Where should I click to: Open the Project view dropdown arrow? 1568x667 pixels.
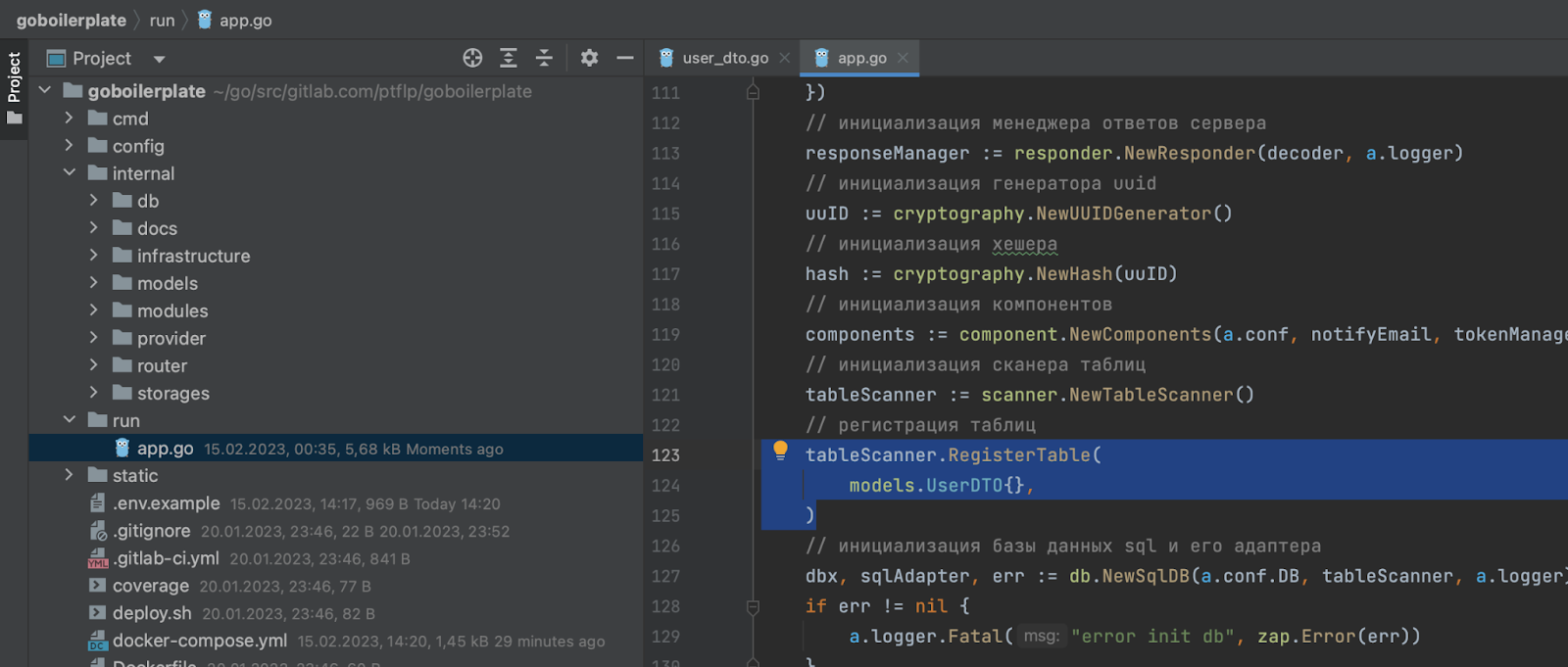point(159,59)
